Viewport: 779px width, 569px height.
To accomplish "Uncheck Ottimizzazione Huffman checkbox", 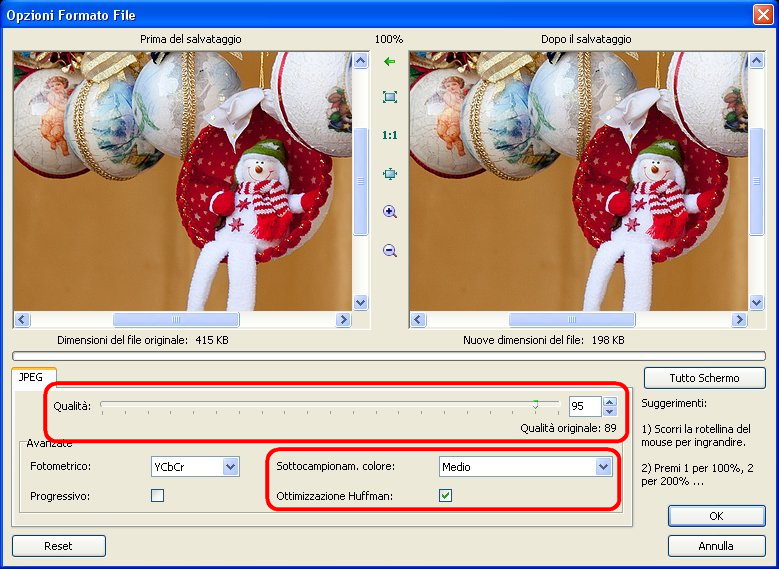I will (x=446, y=495).
